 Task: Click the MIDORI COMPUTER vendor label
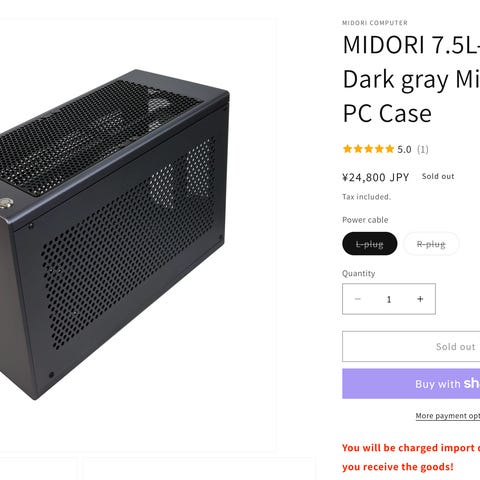tap(375, 23)
